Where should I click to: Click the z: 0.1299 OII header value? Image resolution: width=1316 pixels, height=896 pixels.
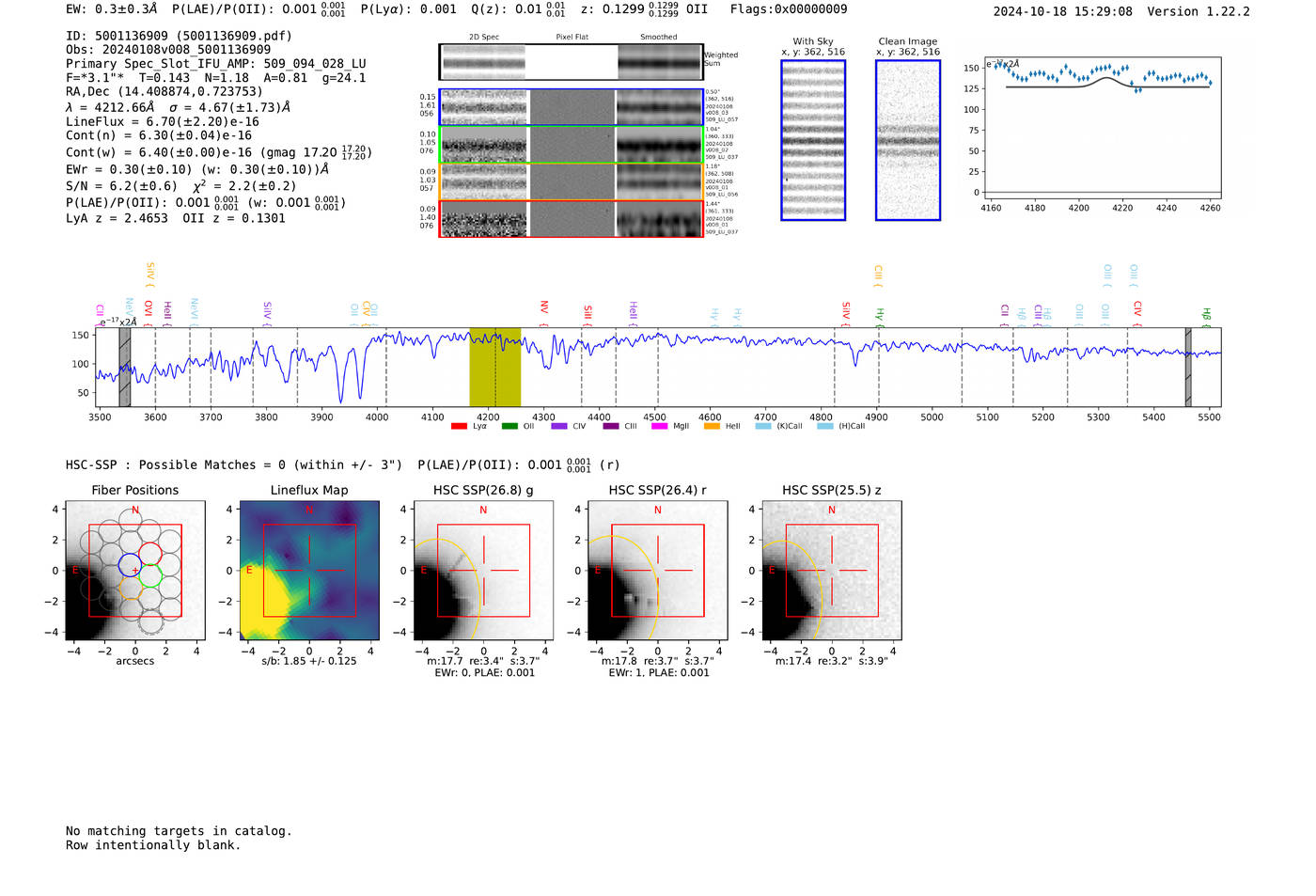644,9
